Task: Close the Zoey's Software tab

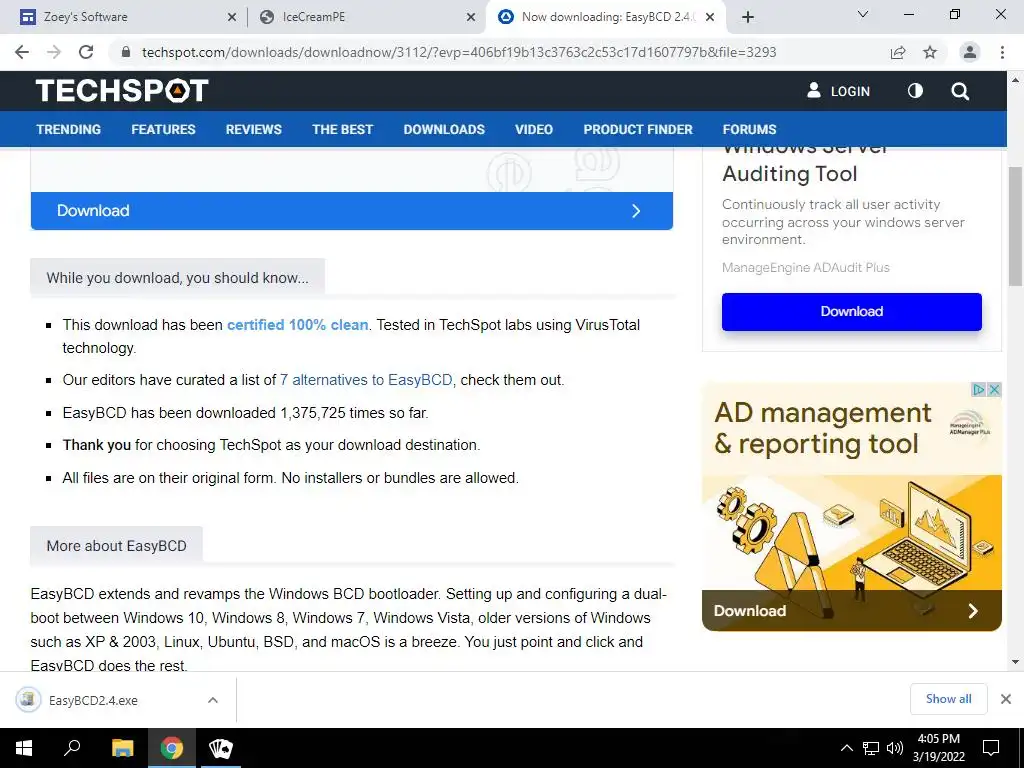Action: 232,17
